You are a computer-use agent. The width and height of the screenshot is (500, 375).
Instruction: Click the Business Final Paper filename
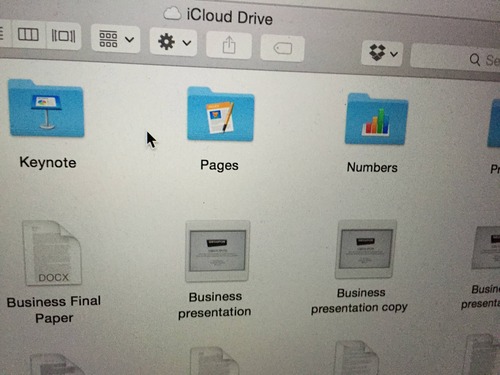pyautogui.click(x=54, y=309)
